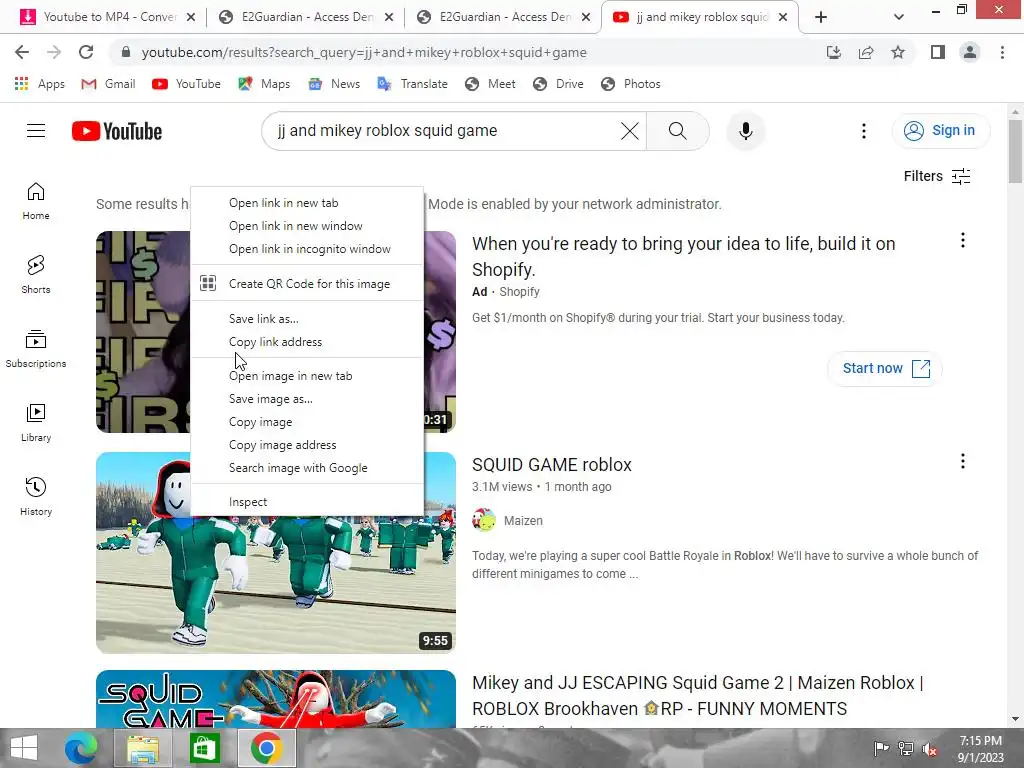The height and width of the screenshot is (768, 1024).
Task: Click the muted volume tray icon
Action: 929,748
